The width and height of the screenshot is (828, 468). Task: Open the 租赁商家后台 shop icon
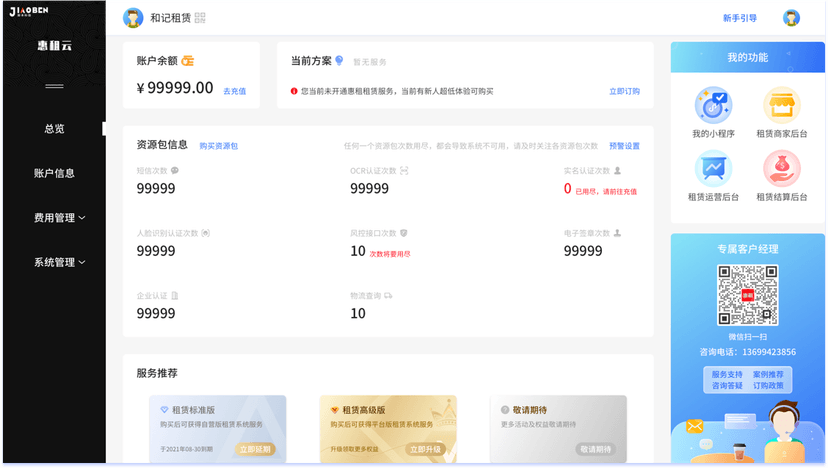[781, 106]
